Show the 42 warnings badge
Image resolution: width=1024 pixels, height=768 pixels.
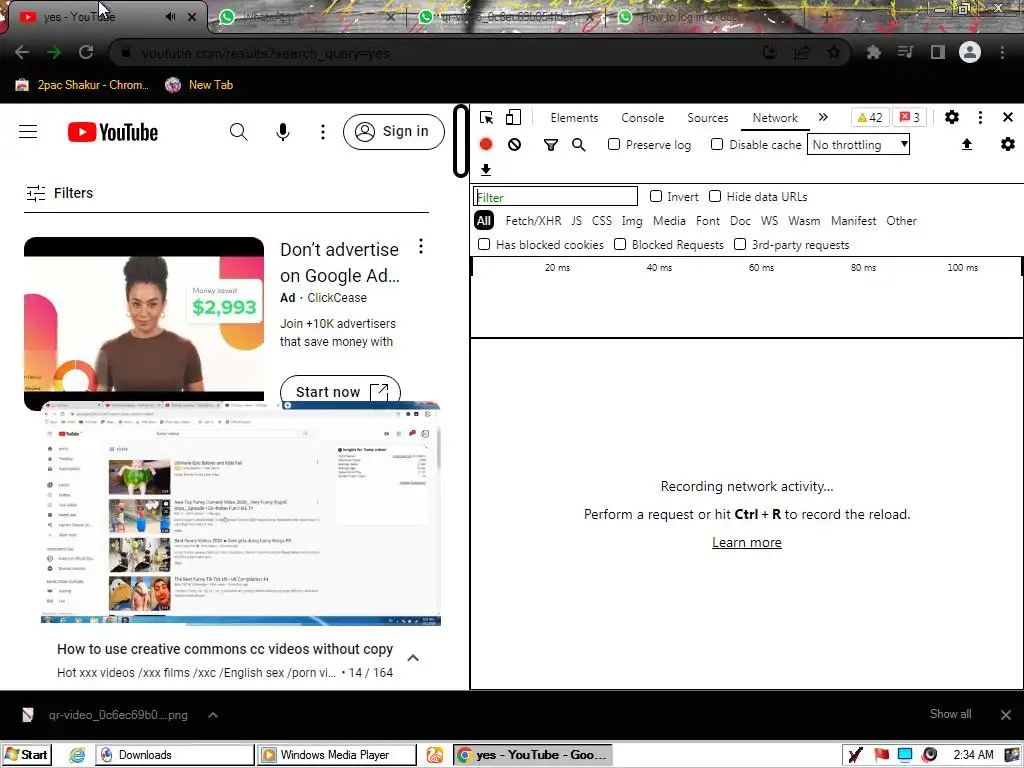pyautogui.click(x=870, y=118)
